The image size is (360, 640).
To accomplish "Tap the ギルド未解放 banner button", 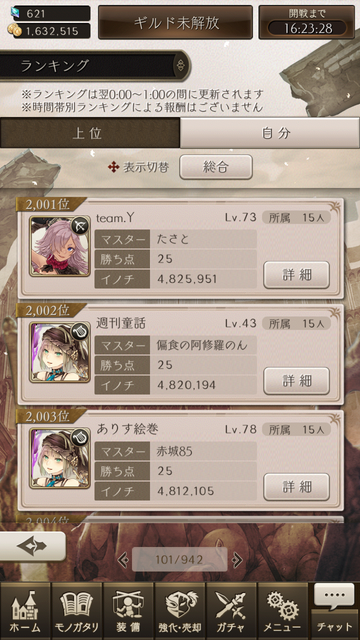I will click(x=175, y=22).
